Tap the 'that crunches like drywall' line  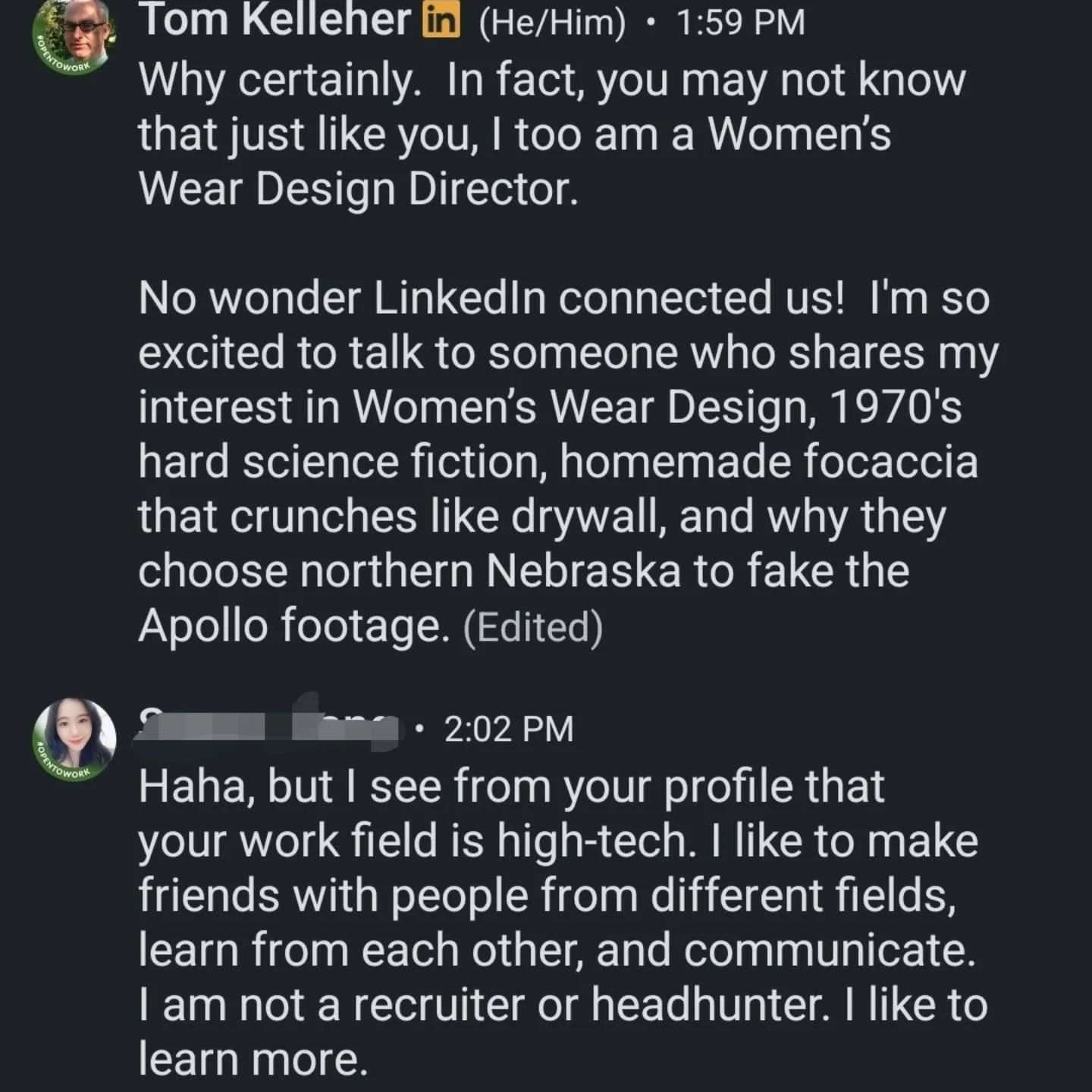[542, 516]
